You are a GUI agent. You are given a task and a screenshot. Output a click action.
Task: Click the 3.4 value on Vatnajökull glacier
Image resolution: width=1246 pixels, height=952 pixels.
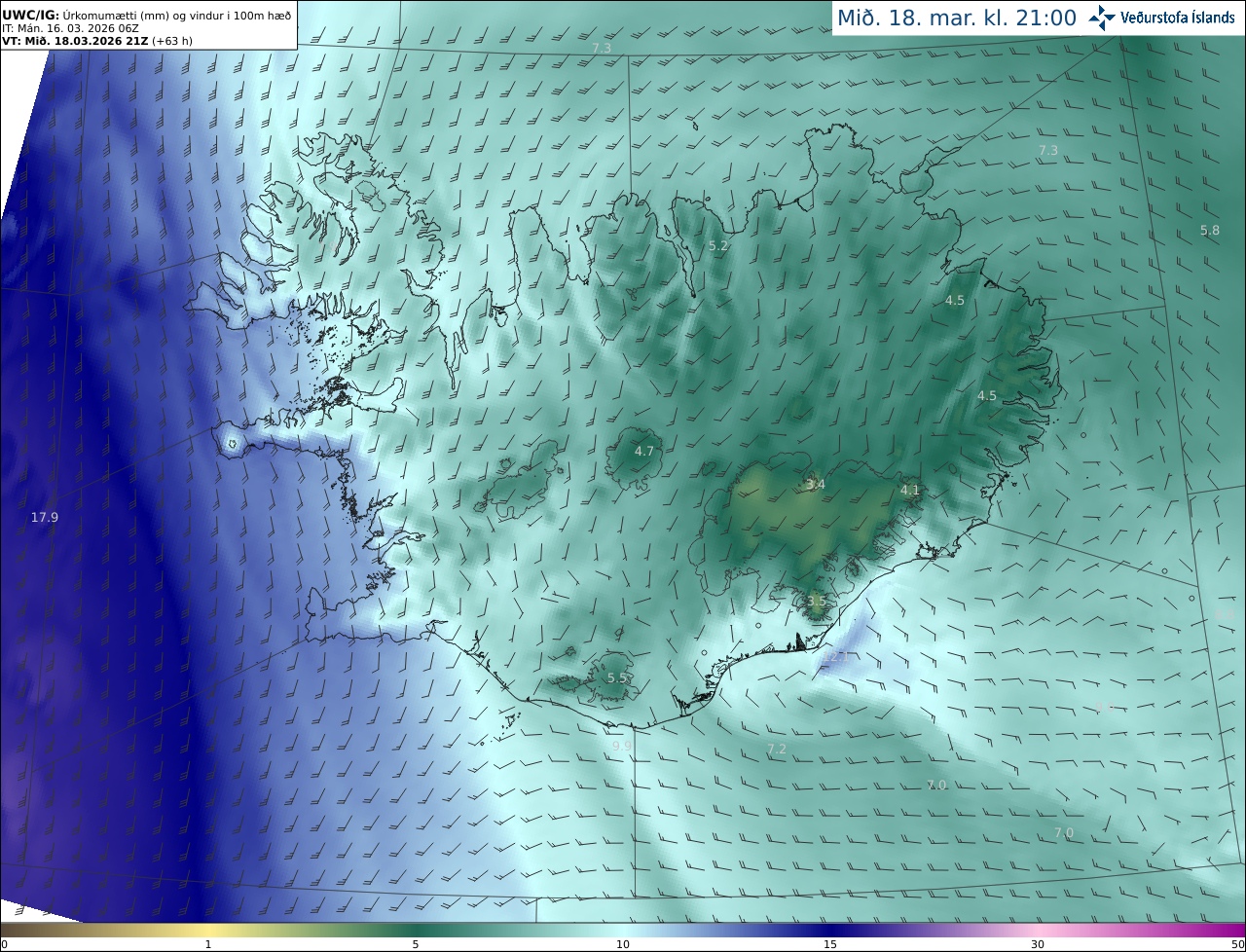816,485
